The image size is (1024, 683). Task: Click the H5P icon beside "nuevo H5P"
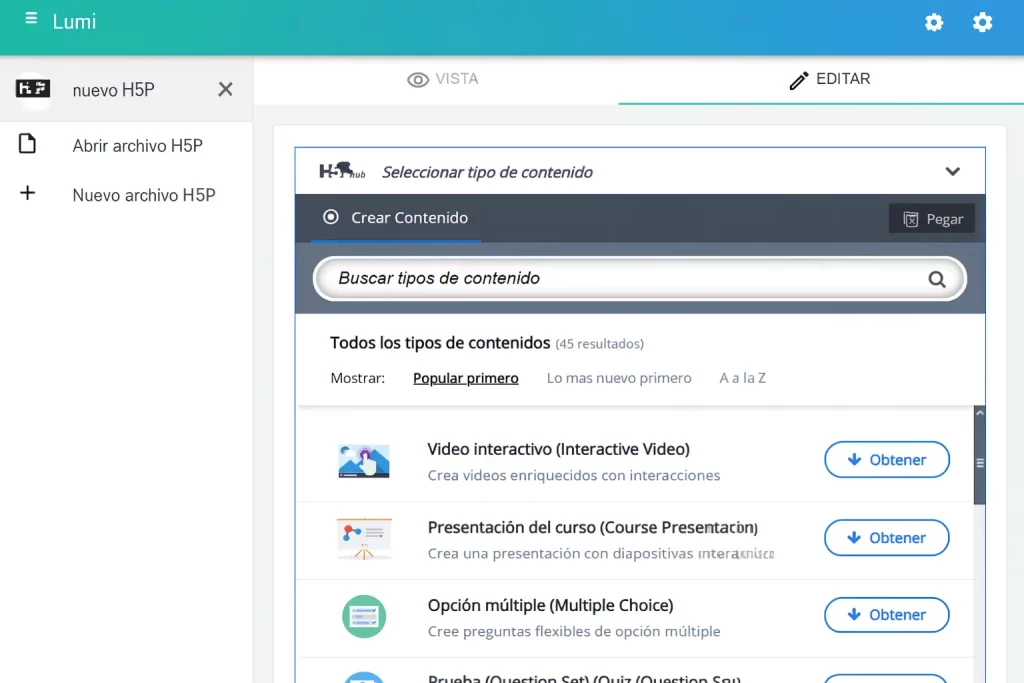pos(32,89)
